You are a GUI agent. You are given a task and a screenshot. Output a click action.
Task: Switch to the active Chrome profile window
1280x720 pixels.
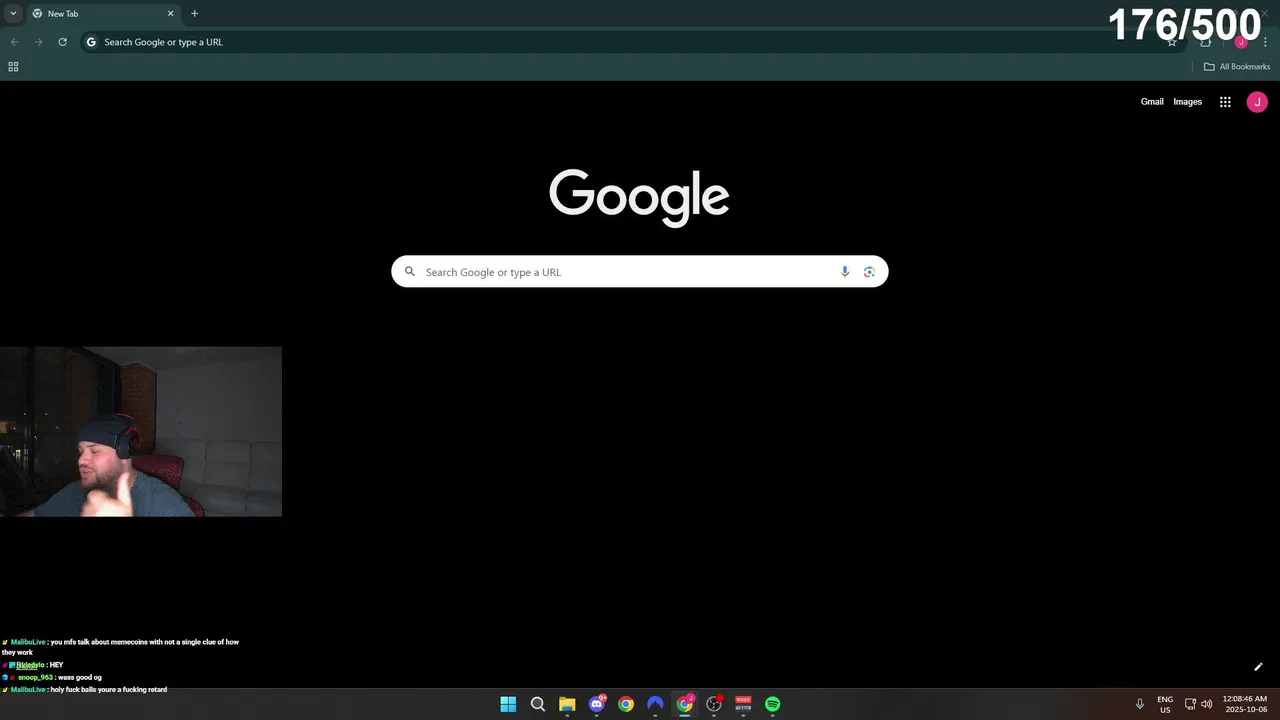(685, 704)
